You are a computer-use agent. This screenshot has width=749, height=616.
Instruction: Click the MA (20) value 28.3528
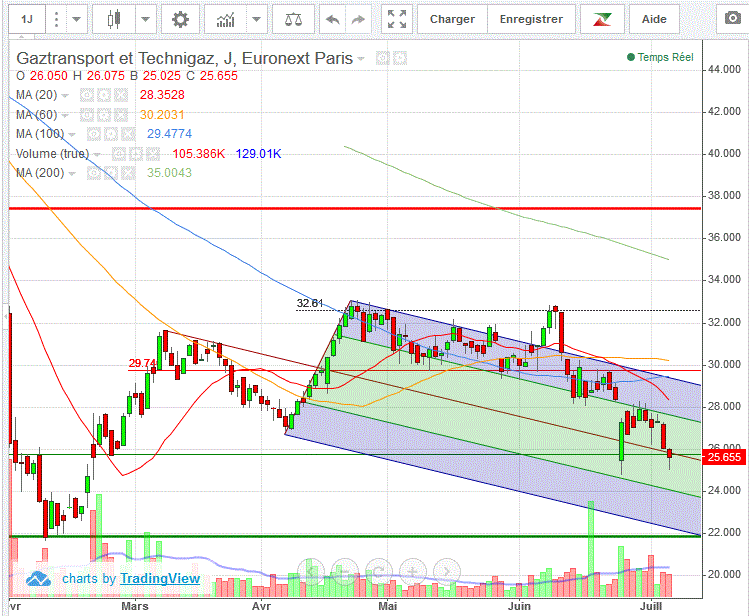click(x=162, y=95)
